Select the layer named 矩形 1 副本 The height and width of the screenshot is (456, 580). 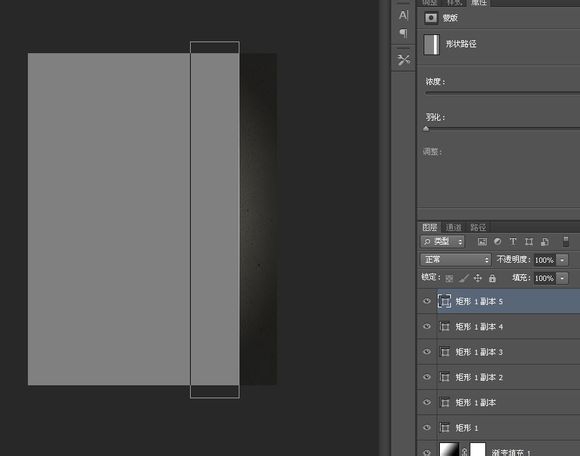[x=476, y=402]
